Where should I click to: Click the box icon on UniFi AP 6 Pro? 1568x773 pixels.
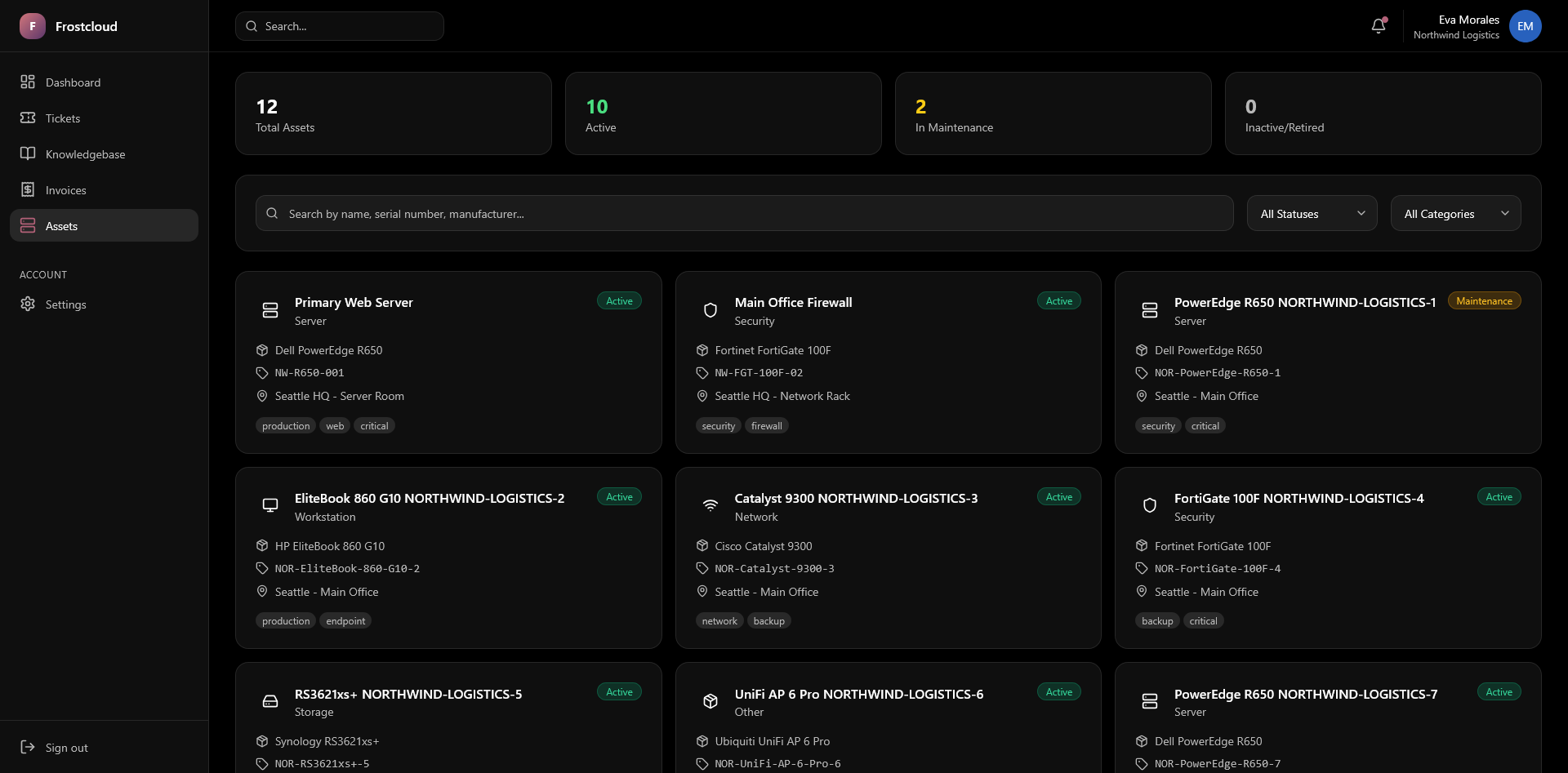[710, 701]
